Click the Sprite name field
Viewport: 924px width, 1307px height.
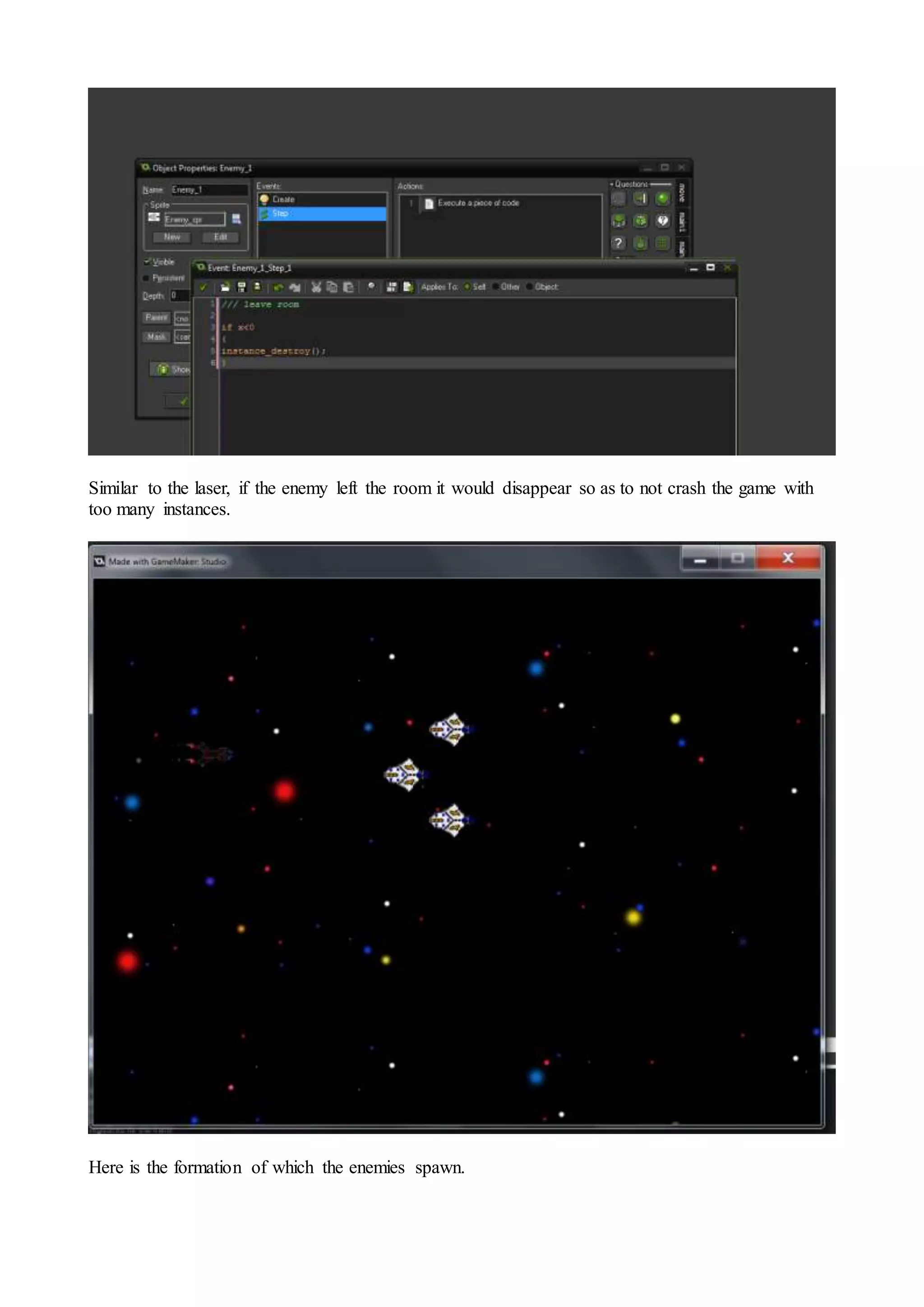tap(194, 219)
